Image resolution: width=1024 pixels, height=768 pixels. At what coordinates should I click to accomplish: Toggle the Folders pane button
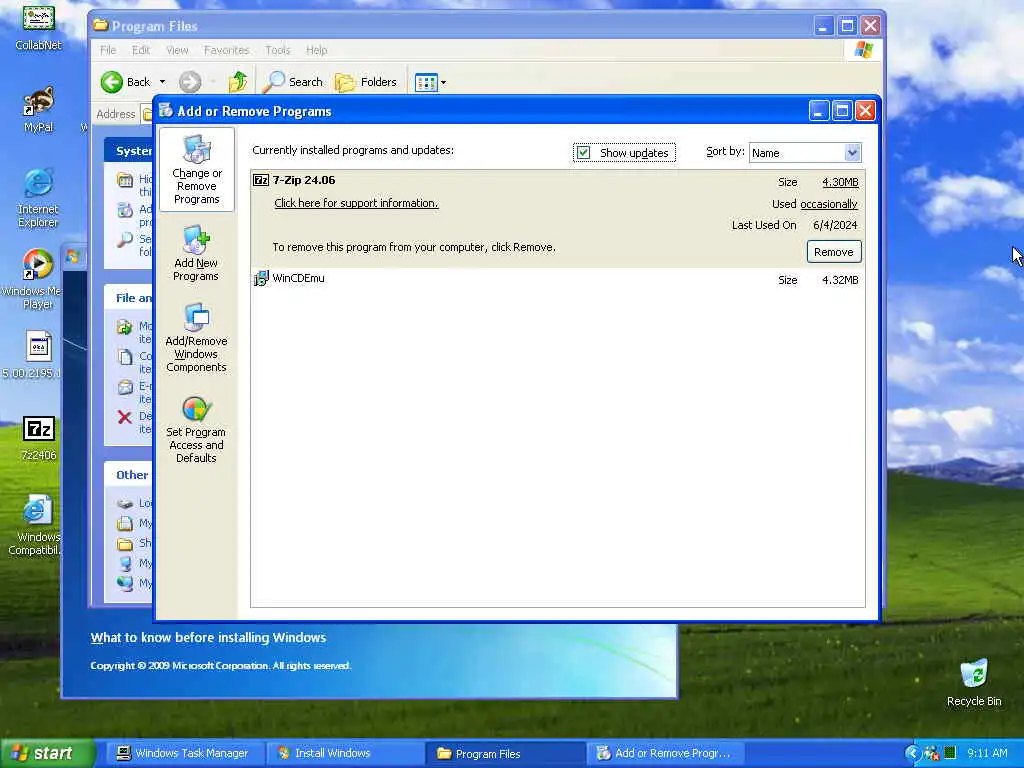[366, 82]
